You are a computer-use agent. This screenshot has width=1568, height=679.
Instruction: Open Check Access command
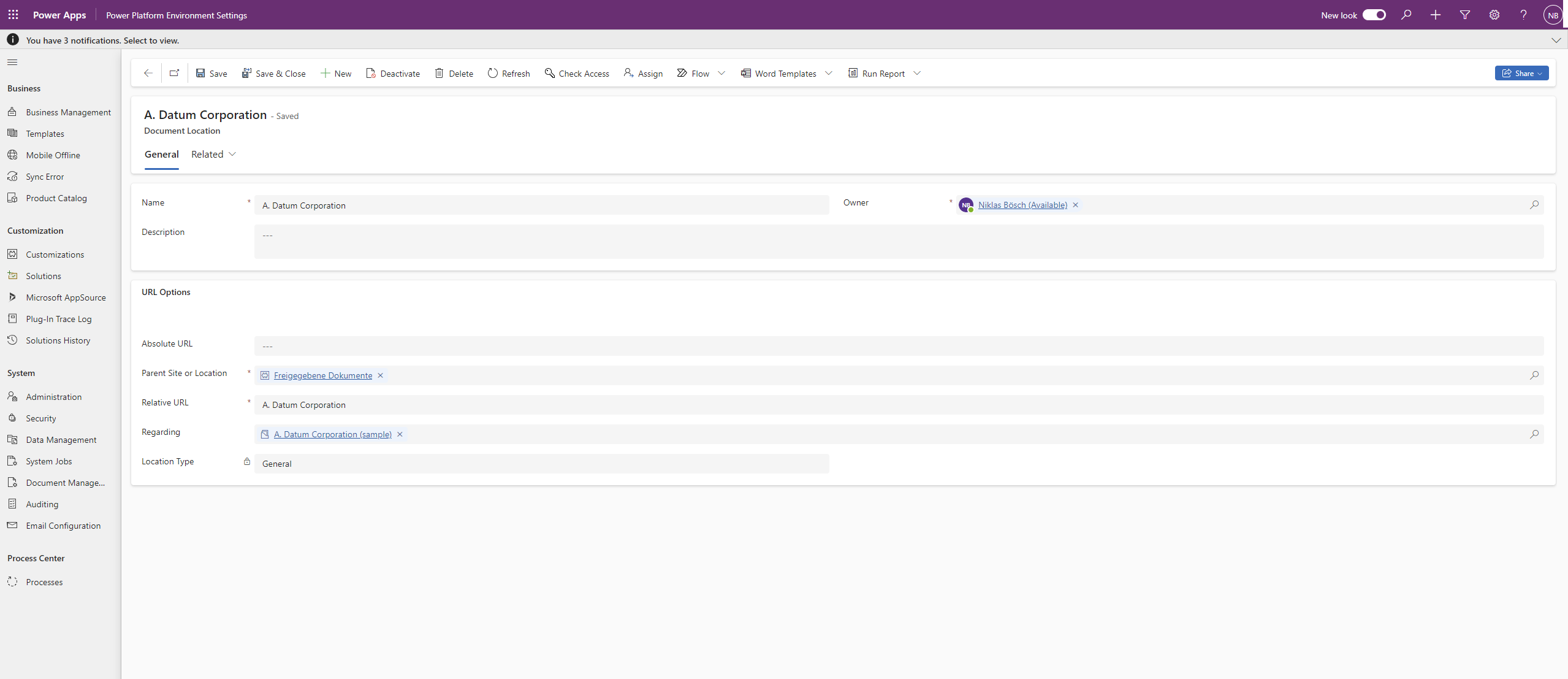[577, 74]
